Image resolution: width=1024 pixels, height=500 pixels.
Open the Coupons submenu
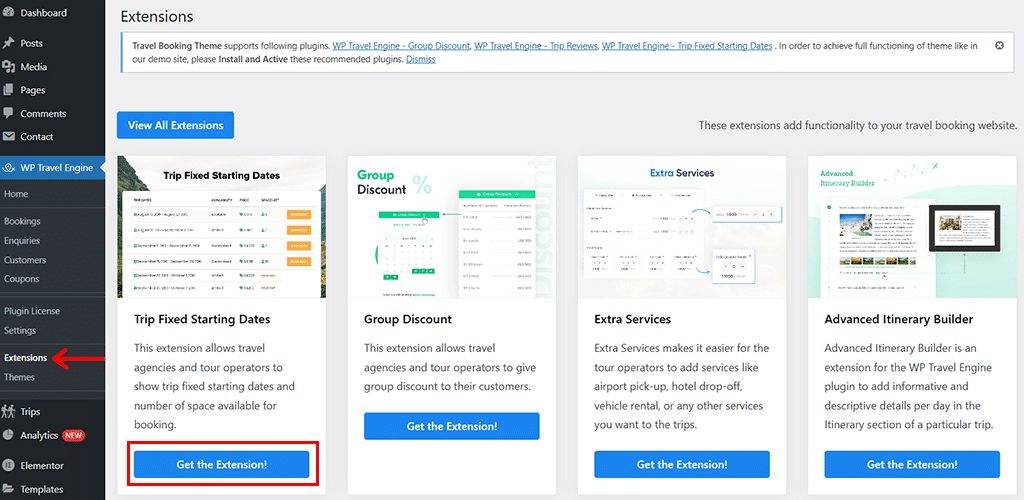22,279
